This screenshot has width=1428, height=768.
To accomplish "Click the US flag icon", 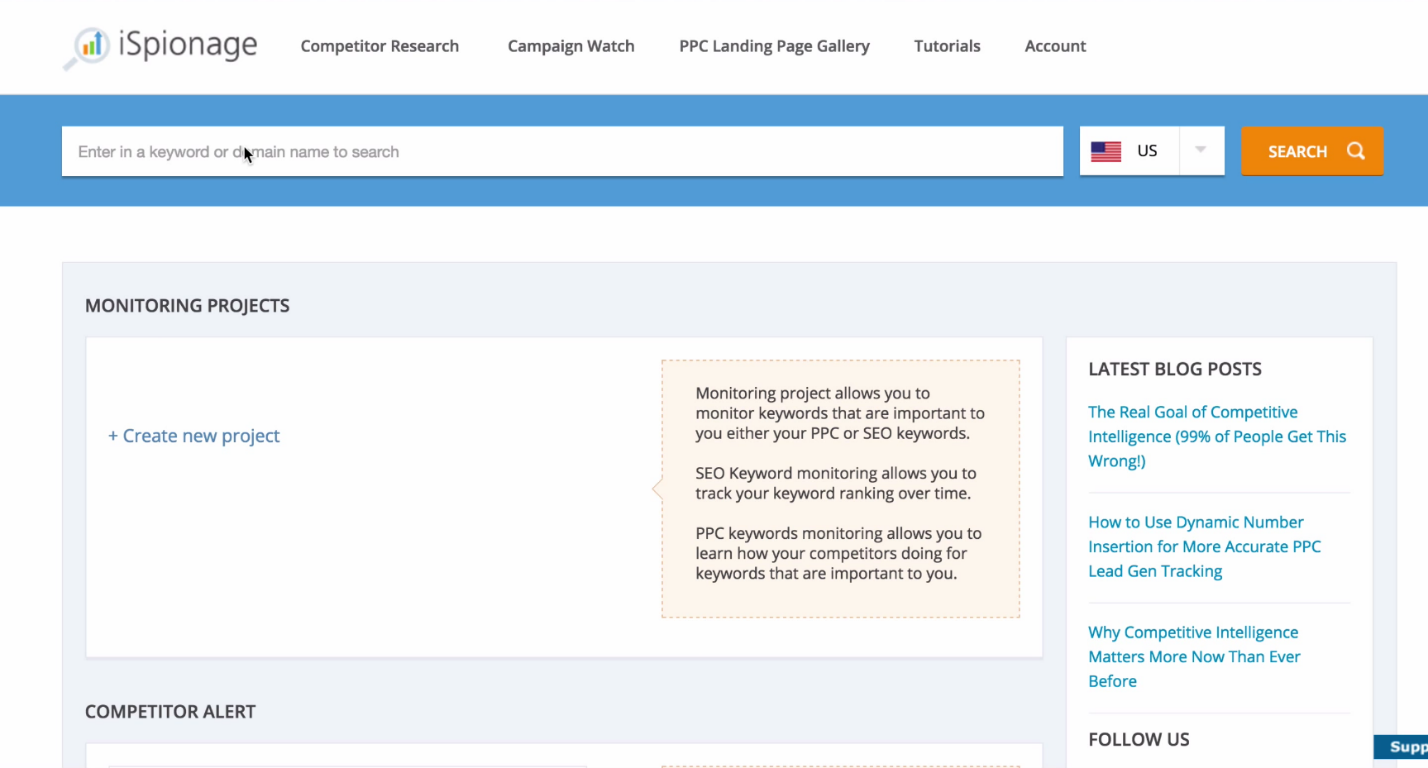I will click(1106, 151).
